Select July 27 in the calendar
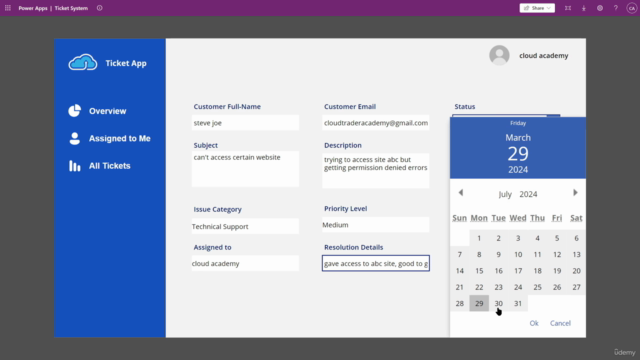 (576, 287)
